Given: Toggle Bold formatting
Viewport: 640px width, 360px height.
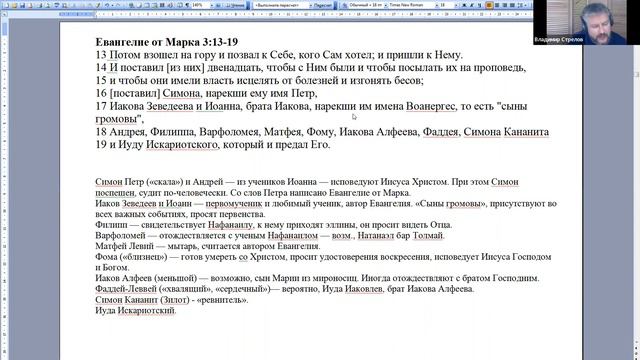Looking at the screenshot, I should click(x=464, y=5).
